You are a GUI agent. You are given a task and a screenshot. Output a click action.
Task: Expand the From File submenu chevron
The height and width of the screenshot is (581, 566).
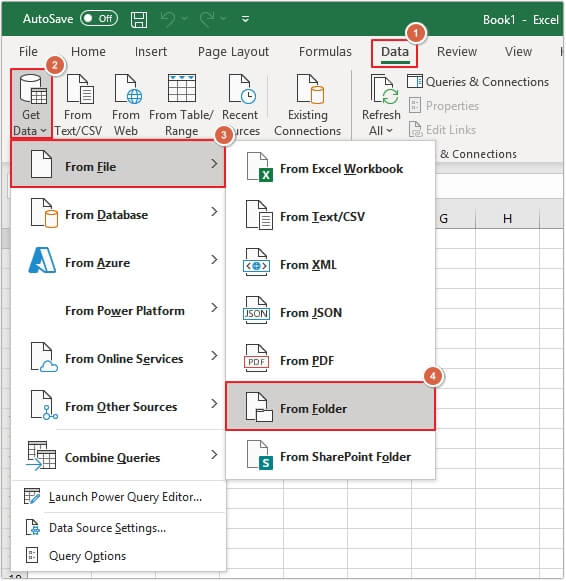click(214, 163)
